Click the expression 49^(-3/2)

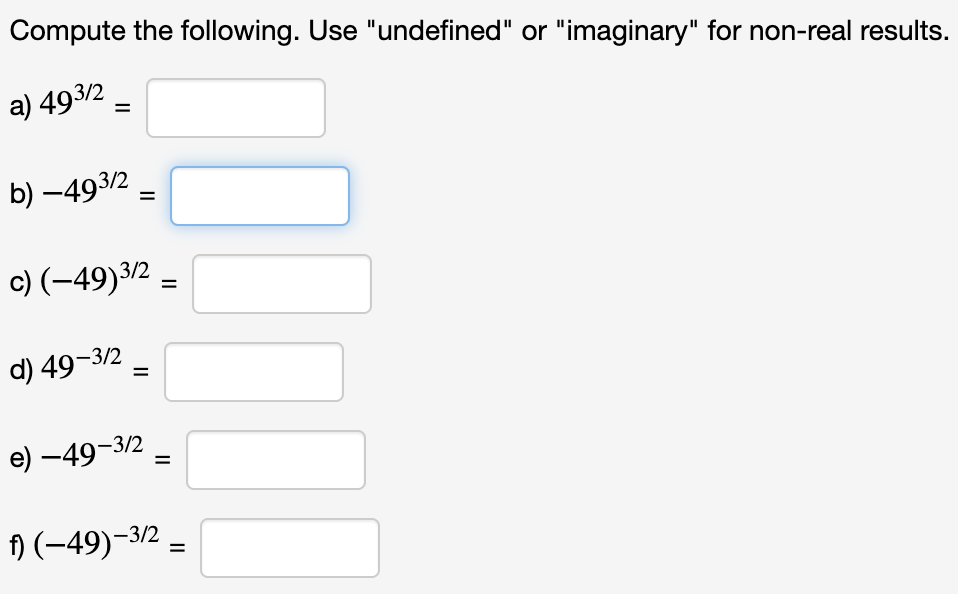pyautogui.click(x=78, y=367)
